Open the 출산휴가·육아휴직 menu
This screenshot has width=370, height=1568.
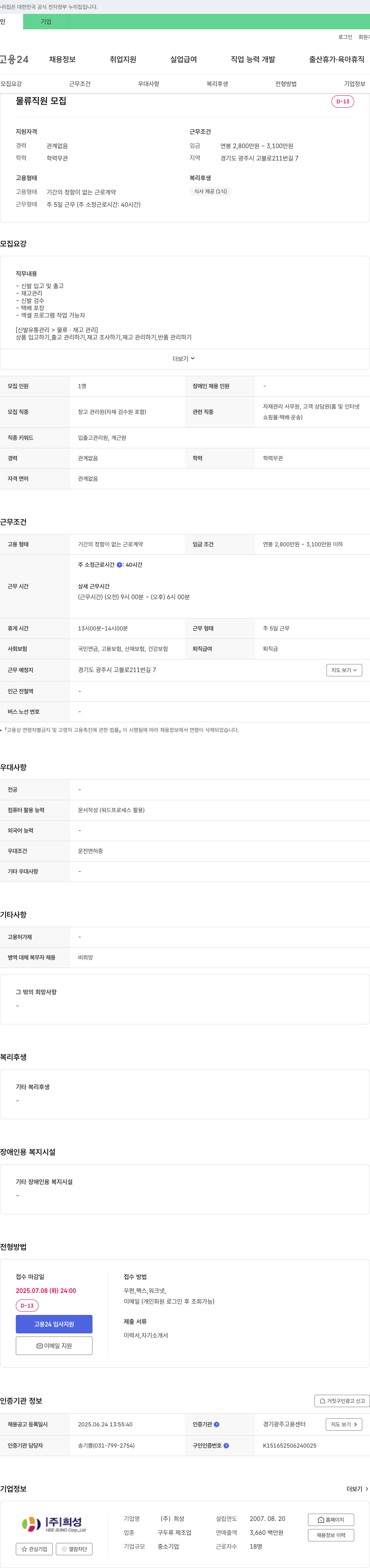click(x=336, y=59)
